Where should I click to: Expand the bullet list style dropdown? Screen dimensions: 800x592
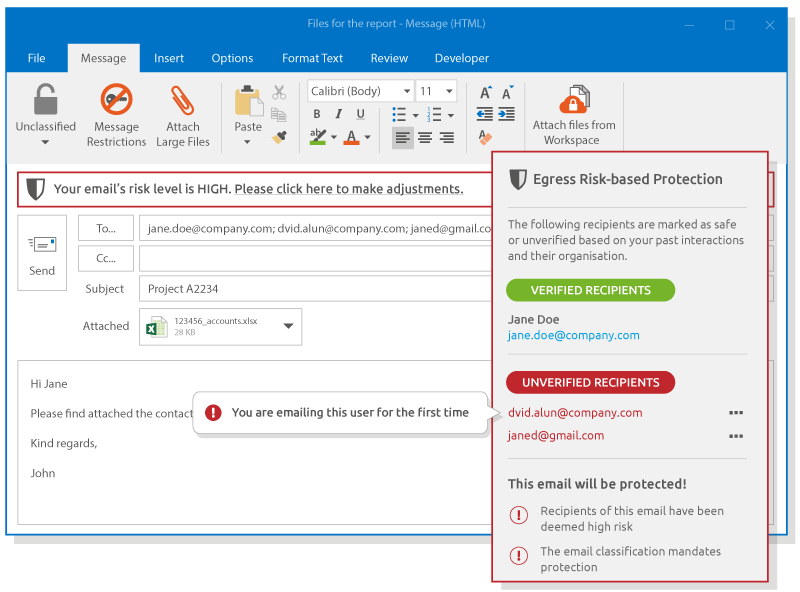coord(415,116)
